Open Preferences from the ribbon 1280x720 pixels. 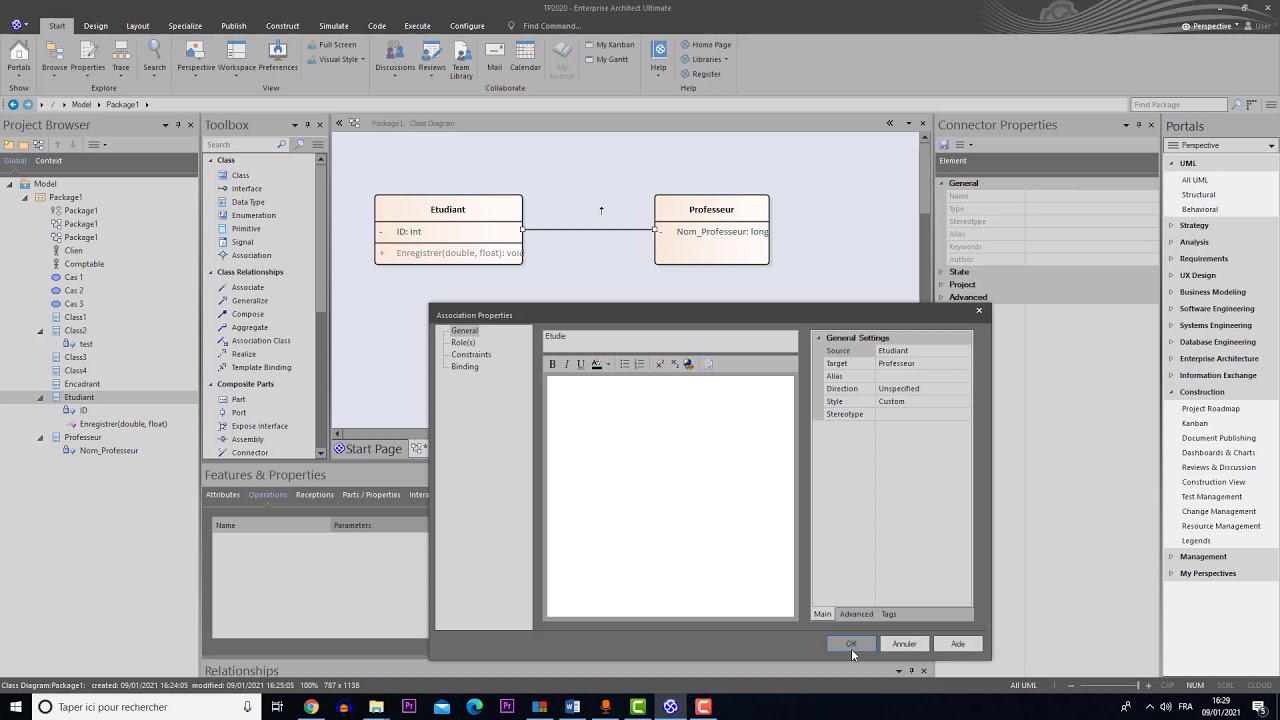click(278, 57)
